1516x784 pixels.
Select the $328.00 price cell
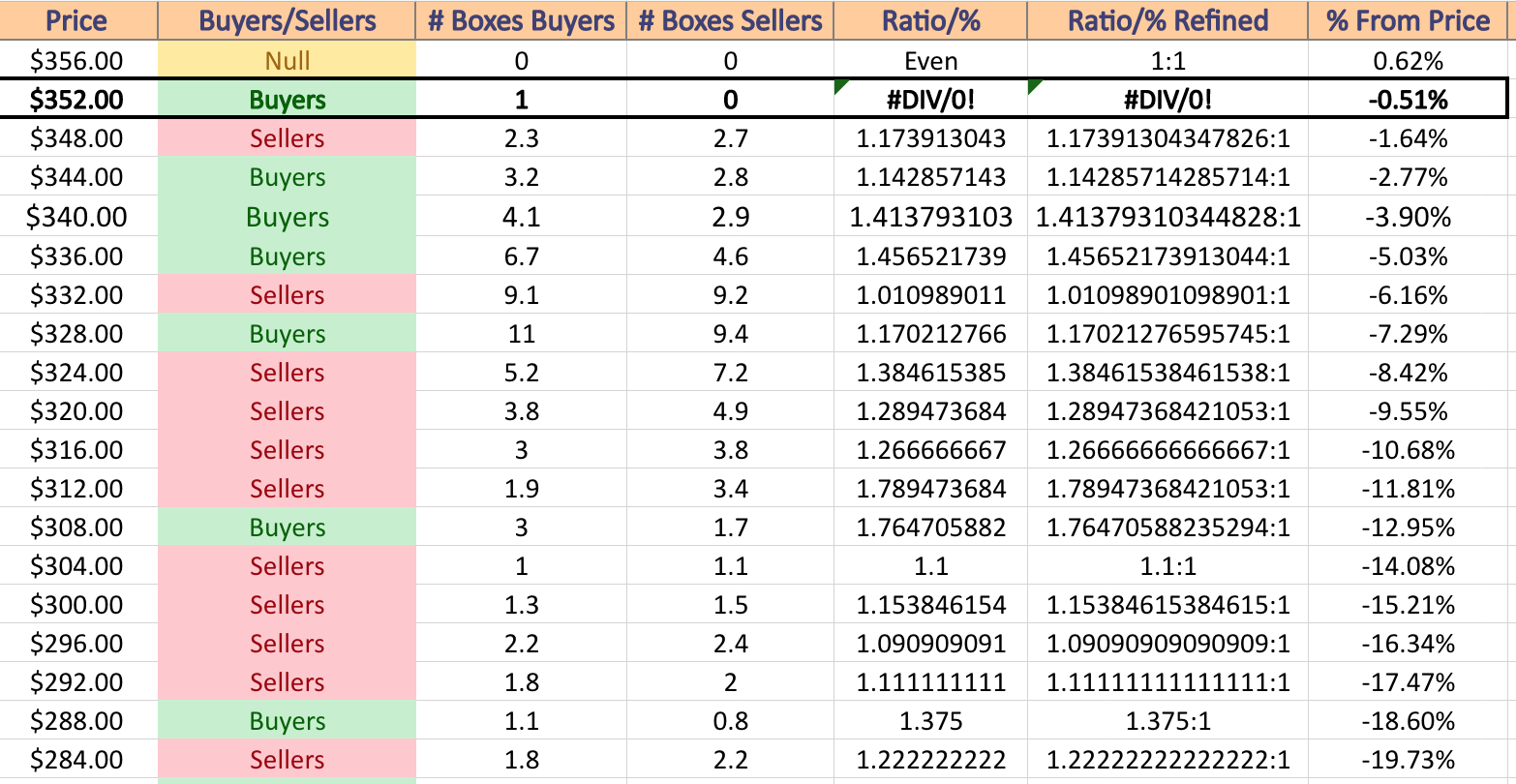pos(77,334)
